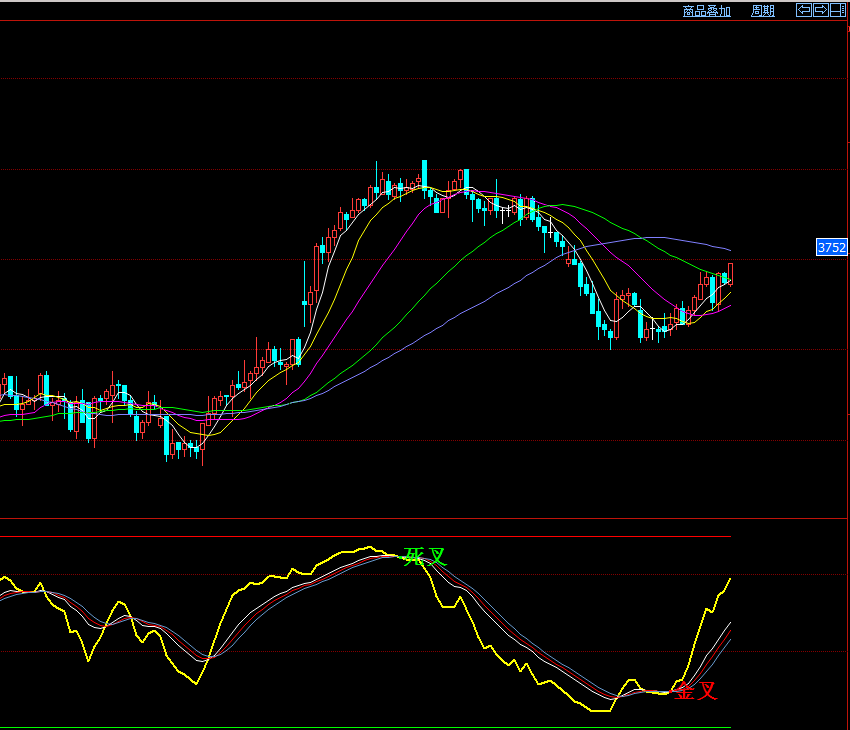Viewport: 850px width, 730px height.
Task: Open the 周期 period link
Action: point(763,11)
